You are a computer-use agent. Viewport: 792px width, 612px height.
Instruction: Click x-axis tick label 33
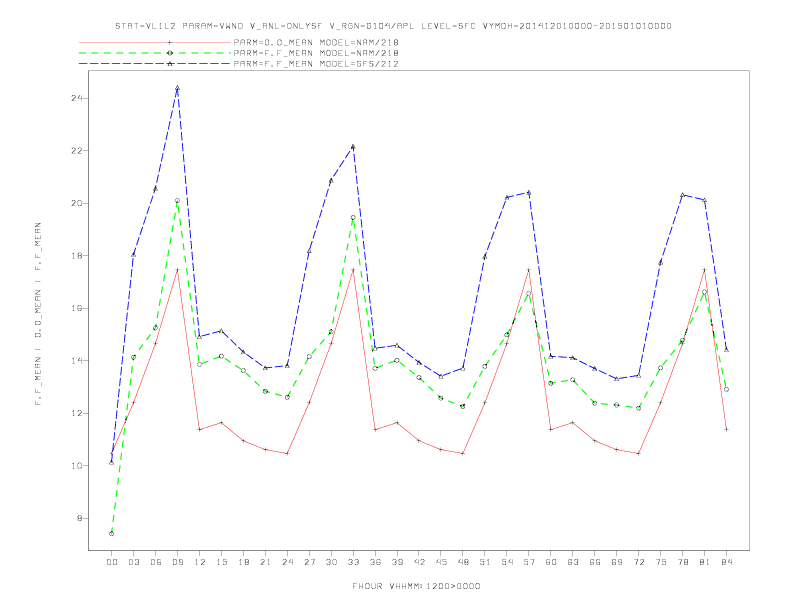pyautogui.click(x=353, y=562)
